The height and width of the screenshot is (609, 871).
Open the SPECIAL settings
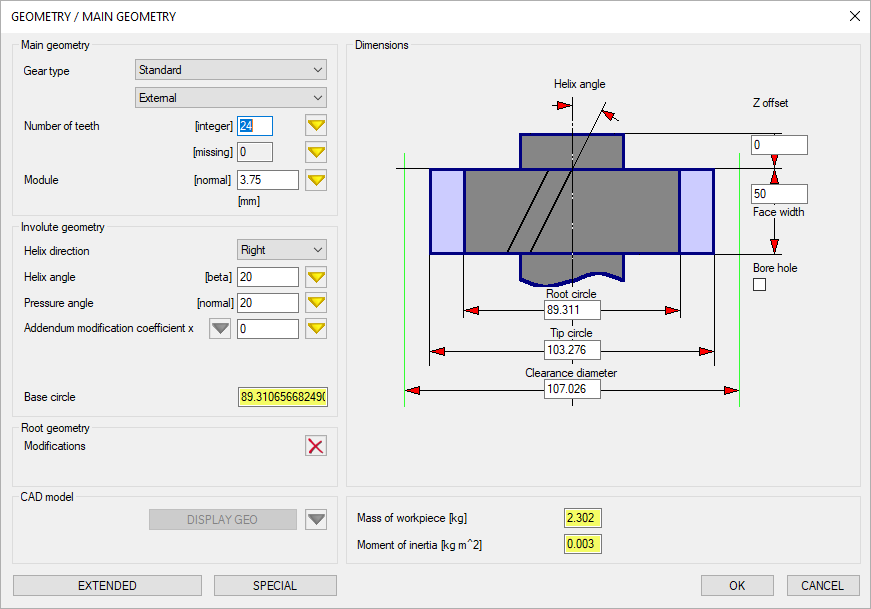pyautogui.click(x=275, y=586)
